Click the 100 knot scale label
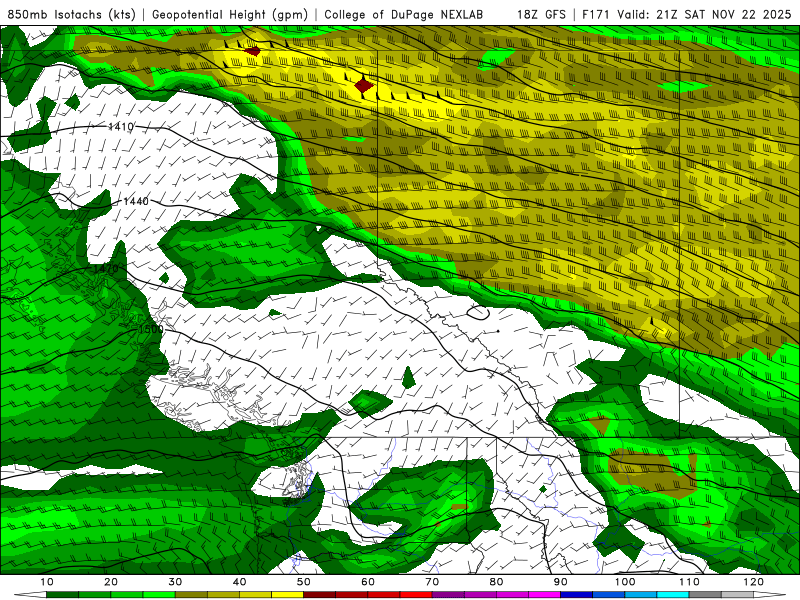This screenshot has height=600, width=800. (x=625, y=582)
